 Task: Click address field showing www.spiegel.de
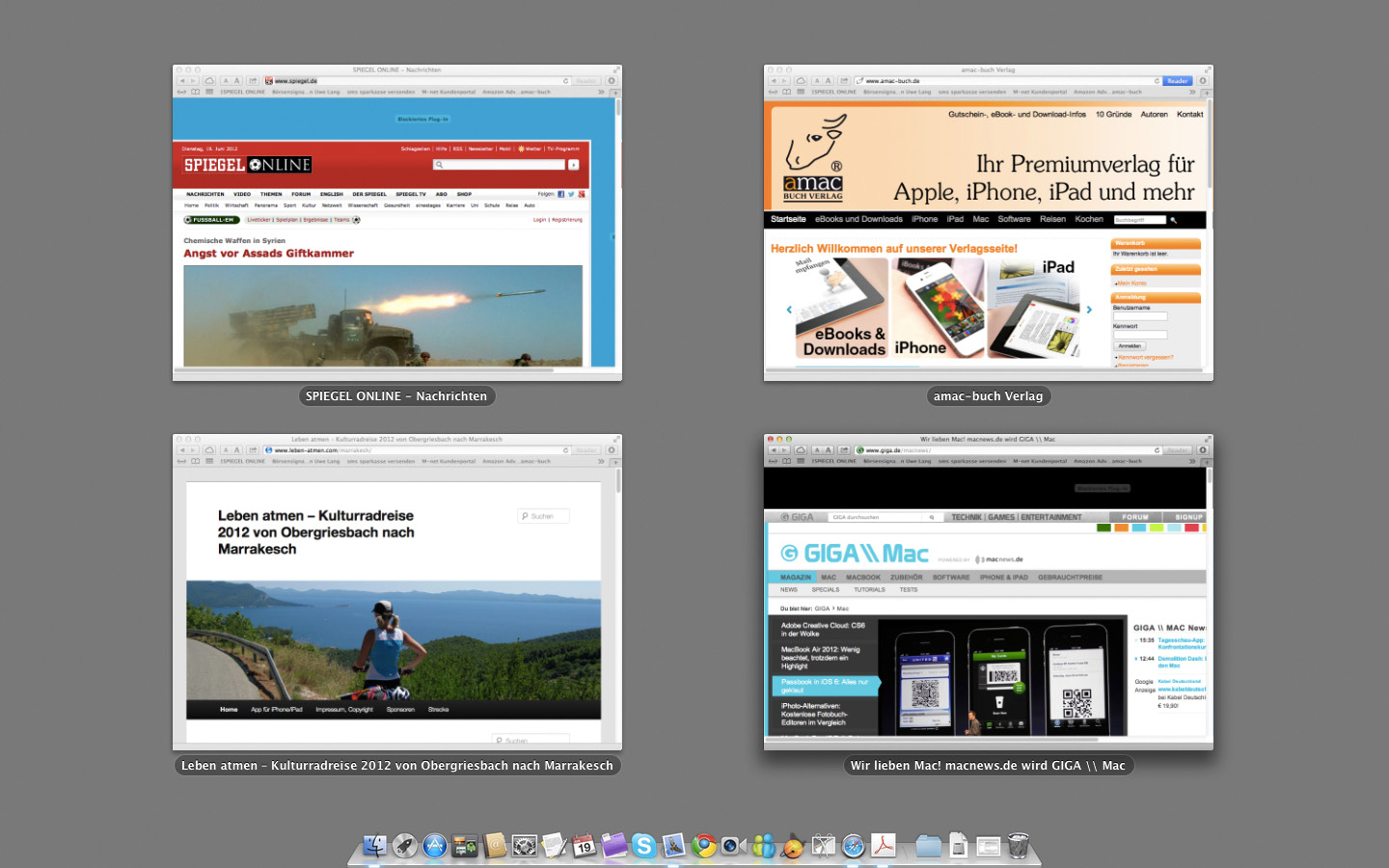417,81
